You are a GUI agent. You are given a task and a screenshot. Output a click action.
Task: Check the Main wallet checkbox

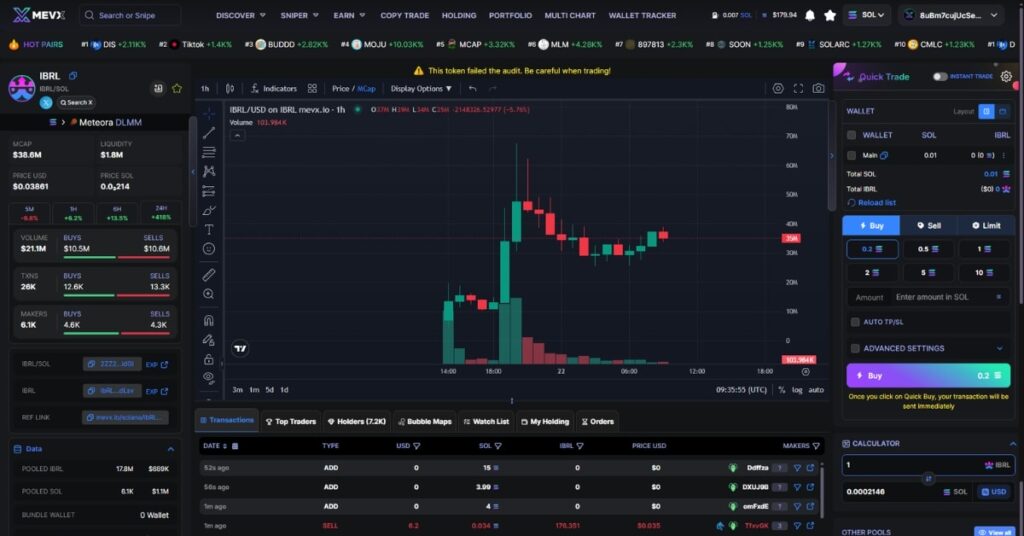point(852,155)
